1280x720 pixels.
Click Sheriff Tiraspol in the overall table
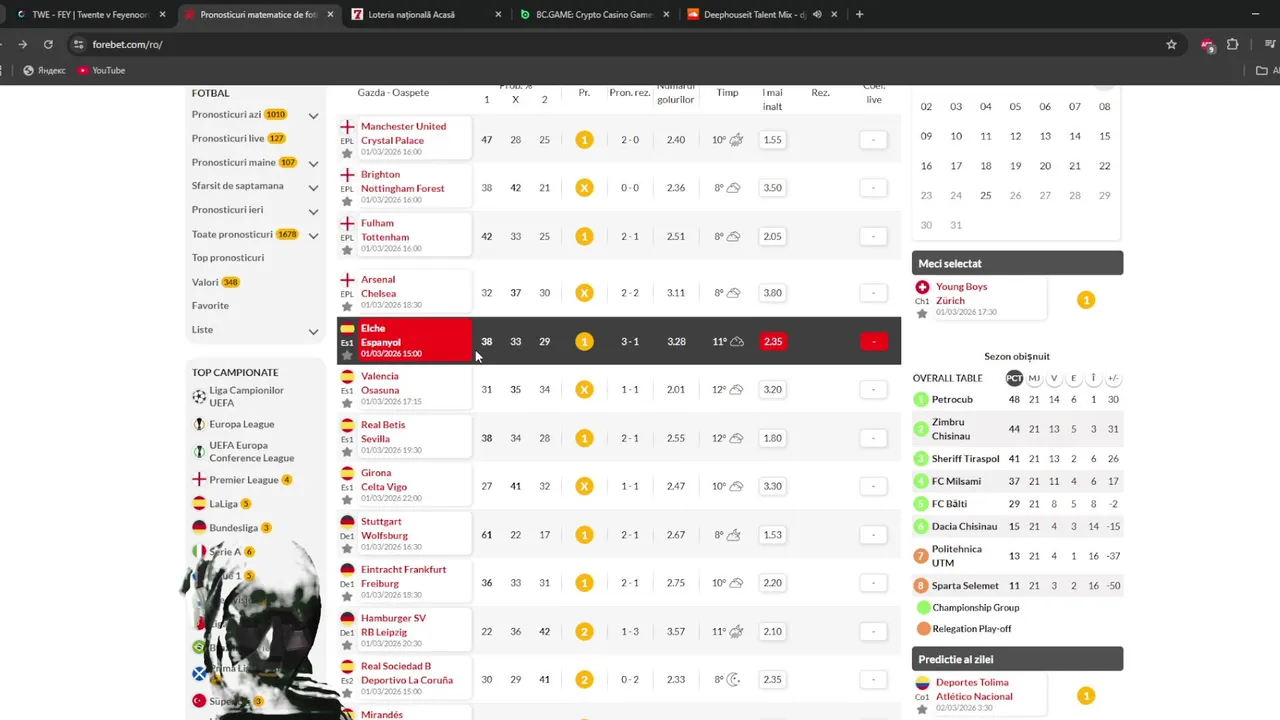965,459
